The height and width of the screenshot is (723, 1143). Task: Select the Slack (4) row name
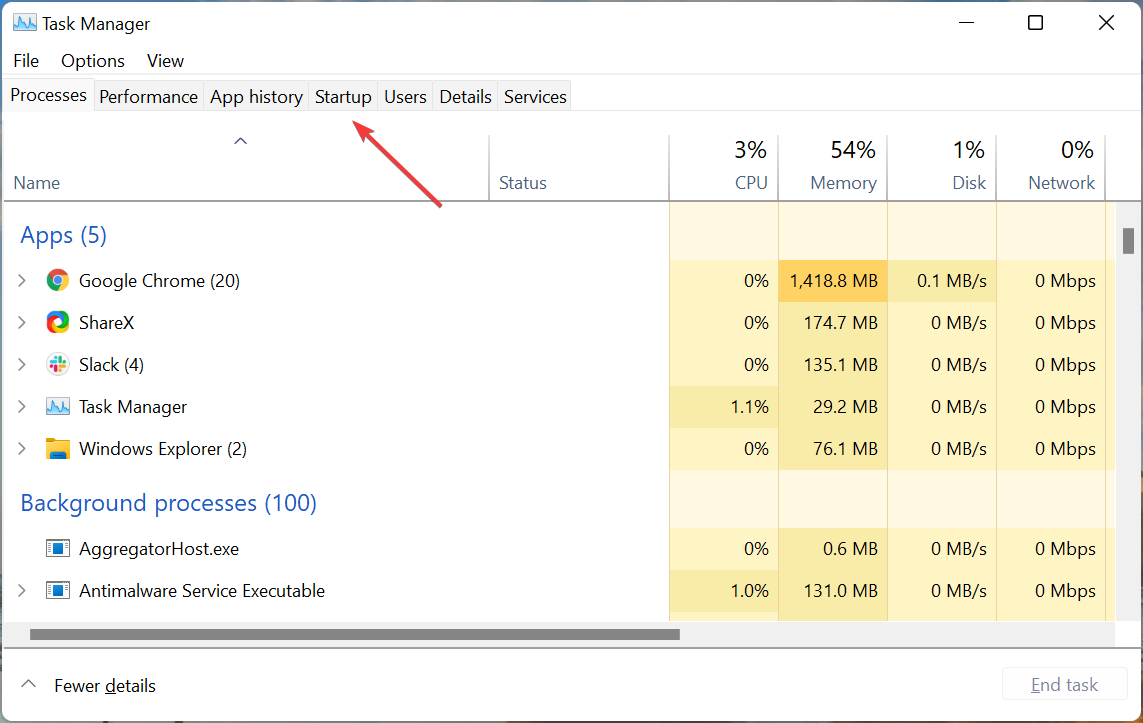pos(112,364)
